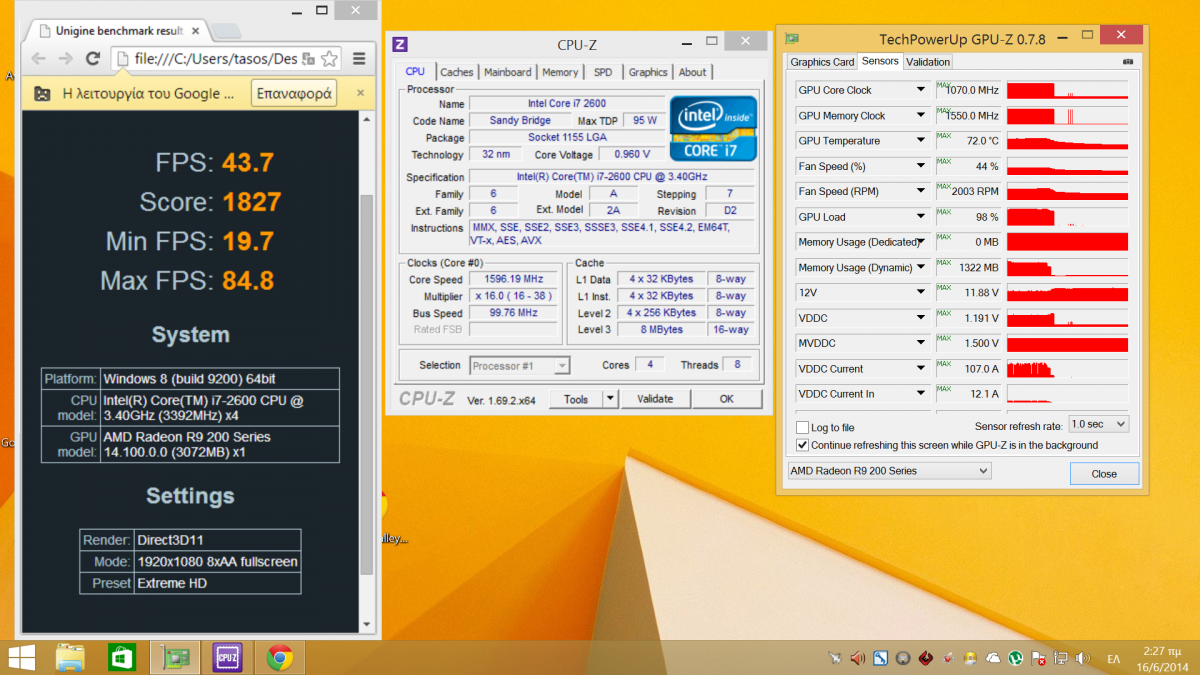Click the Chrome address bar URL
This screenshot has height=675, width=1200.
click(x=216, y=58)
